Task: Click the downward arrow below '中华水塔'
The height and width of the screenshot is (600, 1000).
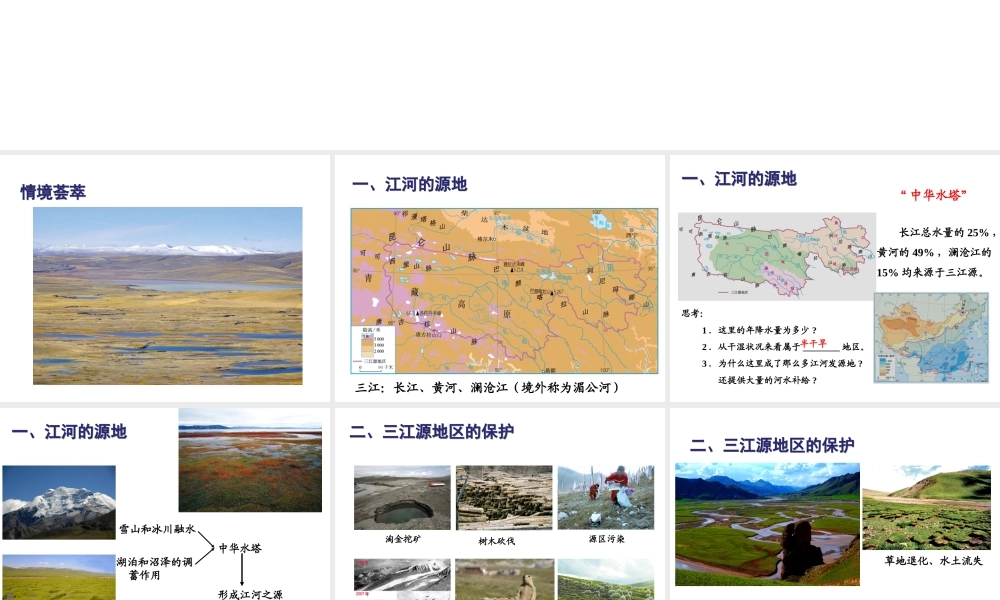Action: click(x=242, y=571)
